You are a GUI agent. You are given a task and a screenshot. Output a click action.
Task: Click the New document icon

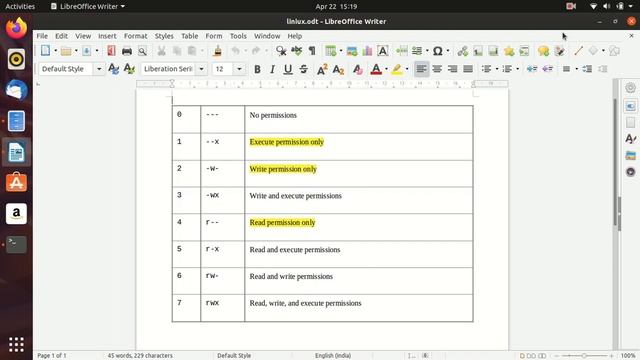[45, 51]
